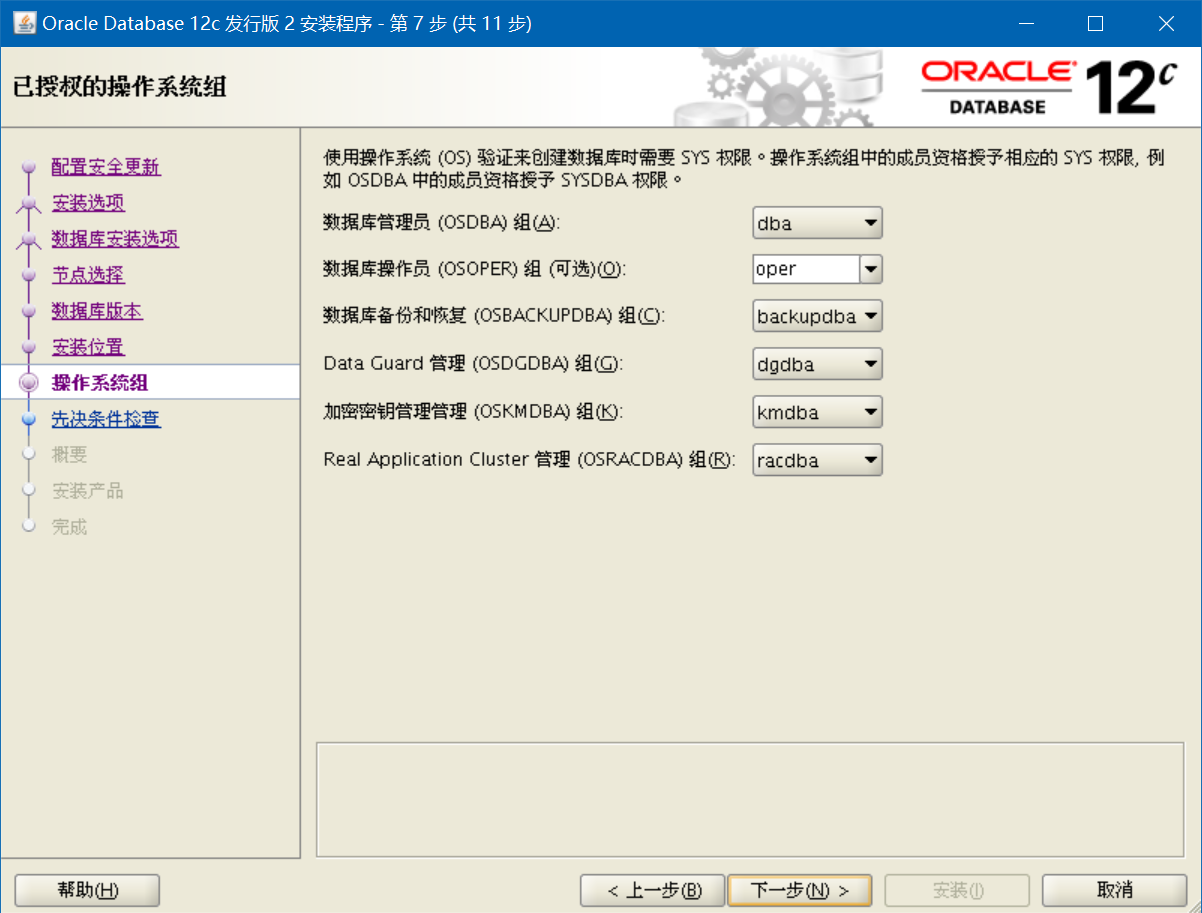Click the step bullet icon beside 先决条件检查
This screenshot has width=1202, height=913.
pos(29,420)
